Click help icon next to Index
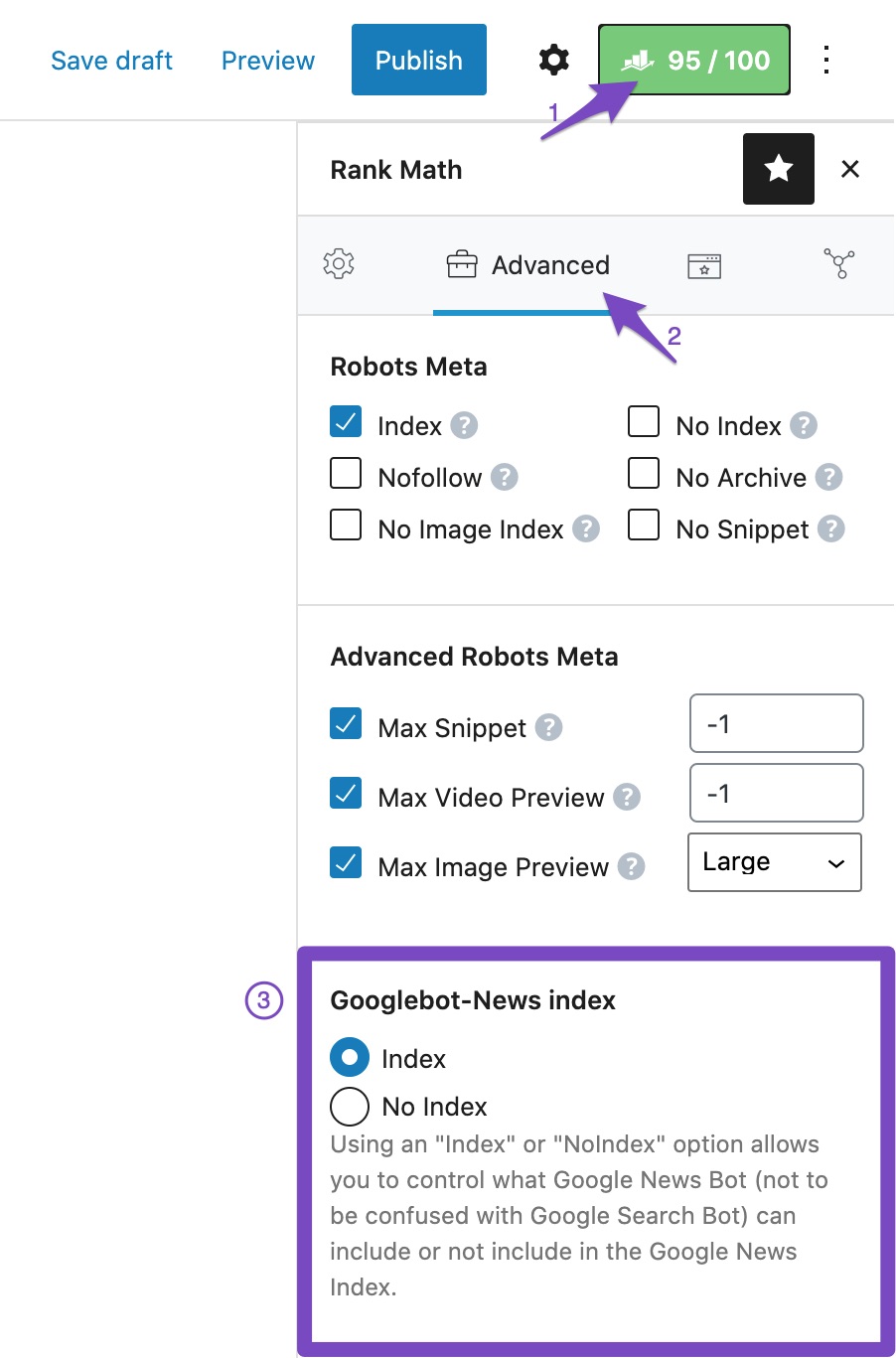Screen dimensions: 896x1358 point(464,425)
